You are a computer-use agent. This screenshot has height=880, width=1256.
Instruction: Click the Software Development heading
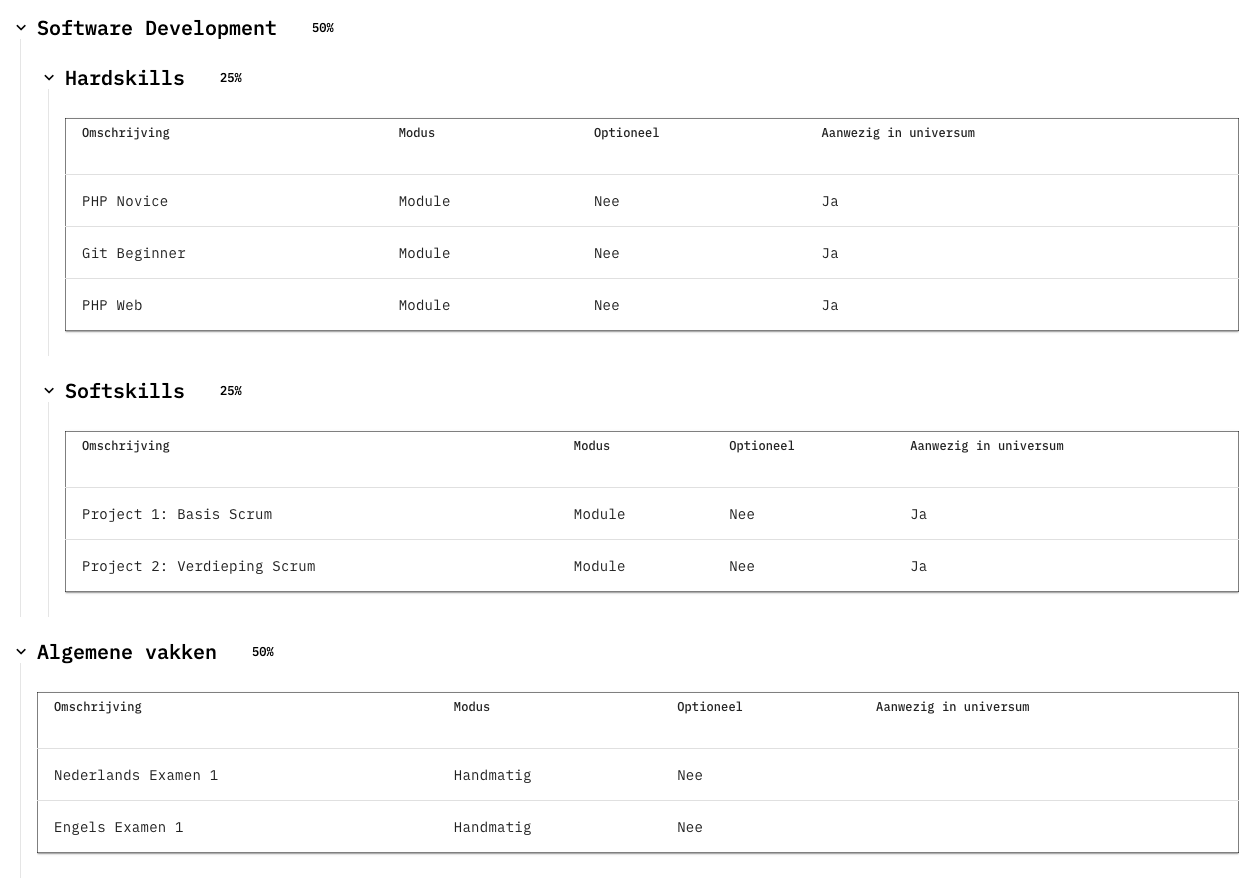(x=157, y=28)
